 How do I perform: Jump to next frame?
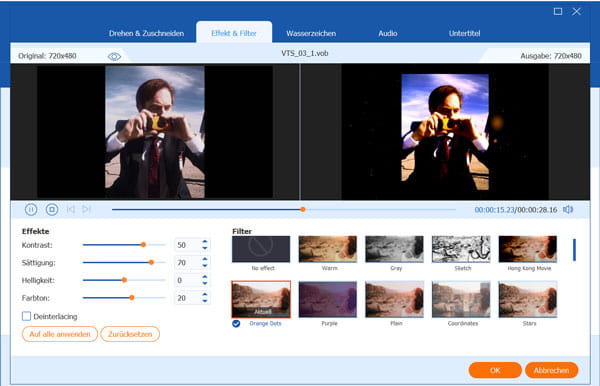click(x=86, y=209)
